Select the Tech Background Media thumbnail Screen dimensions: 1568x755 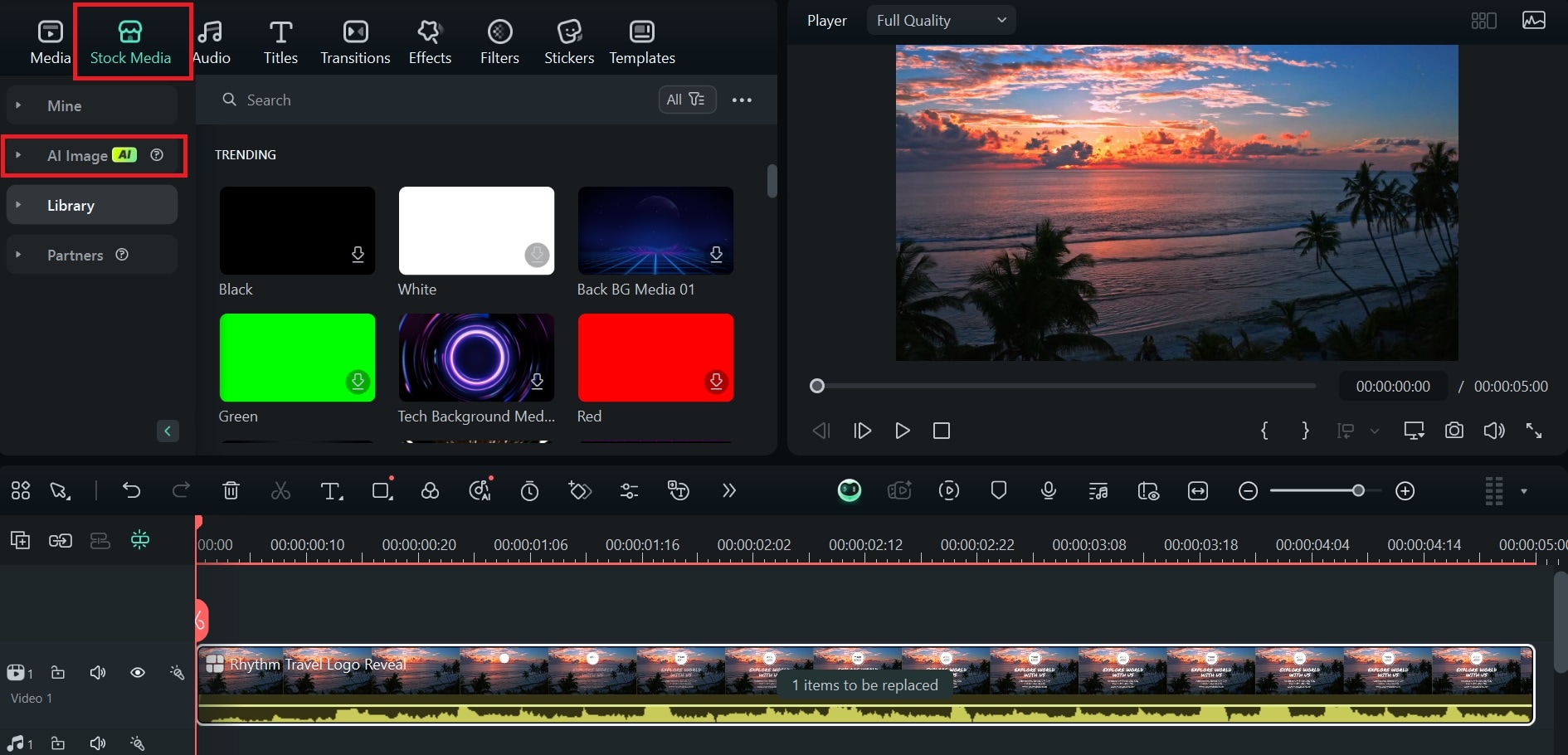click(x=476, y=358)
